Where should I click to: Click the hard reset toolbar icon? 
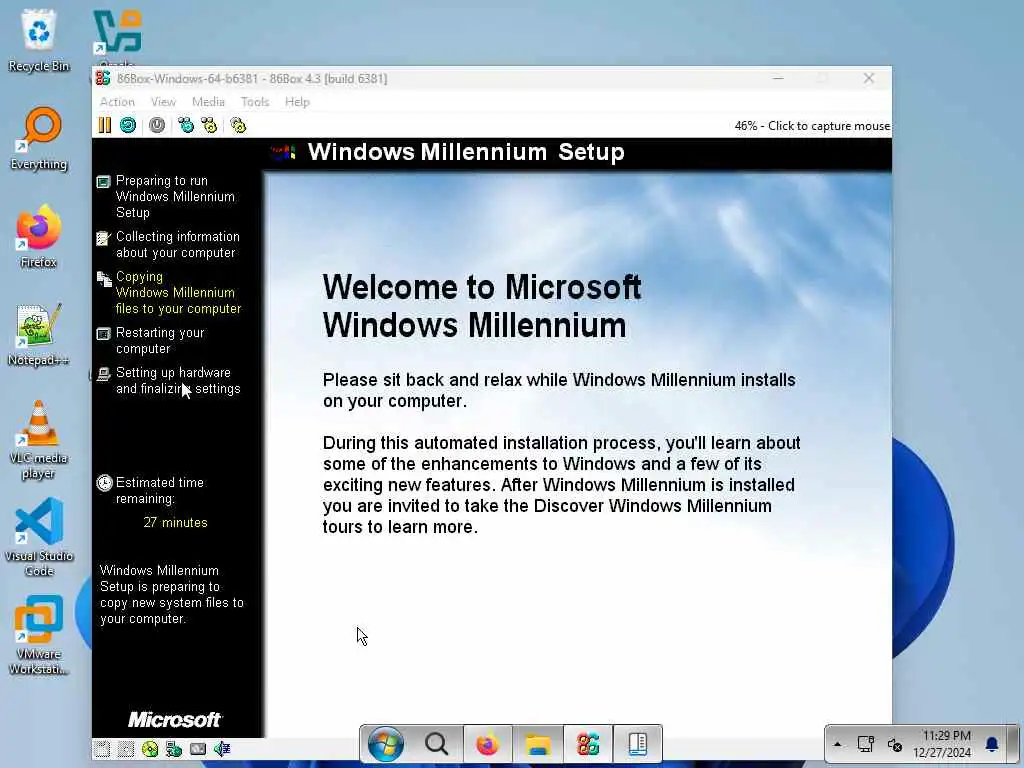(128, 125)
